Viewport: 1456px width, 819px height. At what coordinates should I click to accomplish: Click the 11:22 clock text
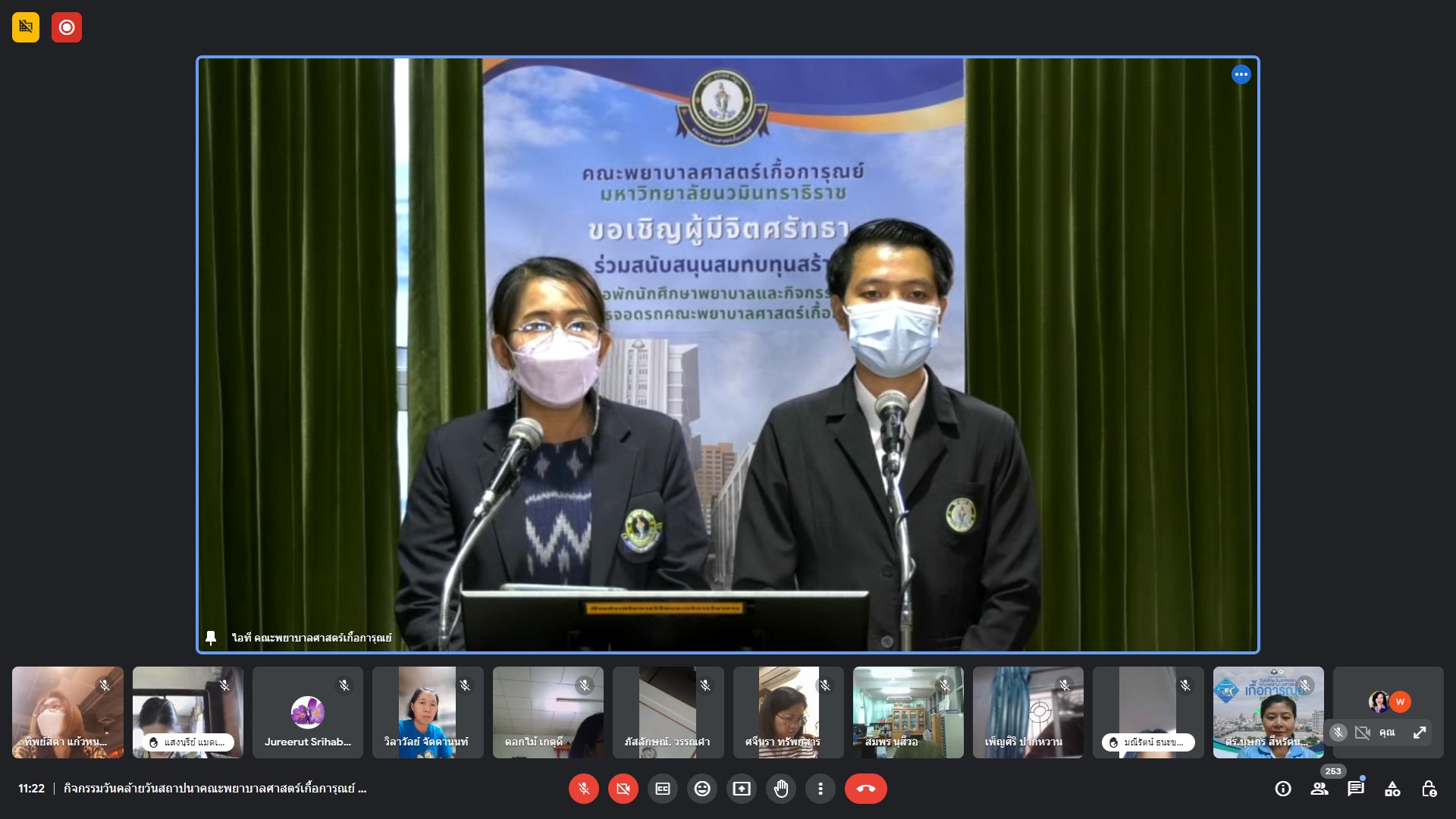(31, 789)
